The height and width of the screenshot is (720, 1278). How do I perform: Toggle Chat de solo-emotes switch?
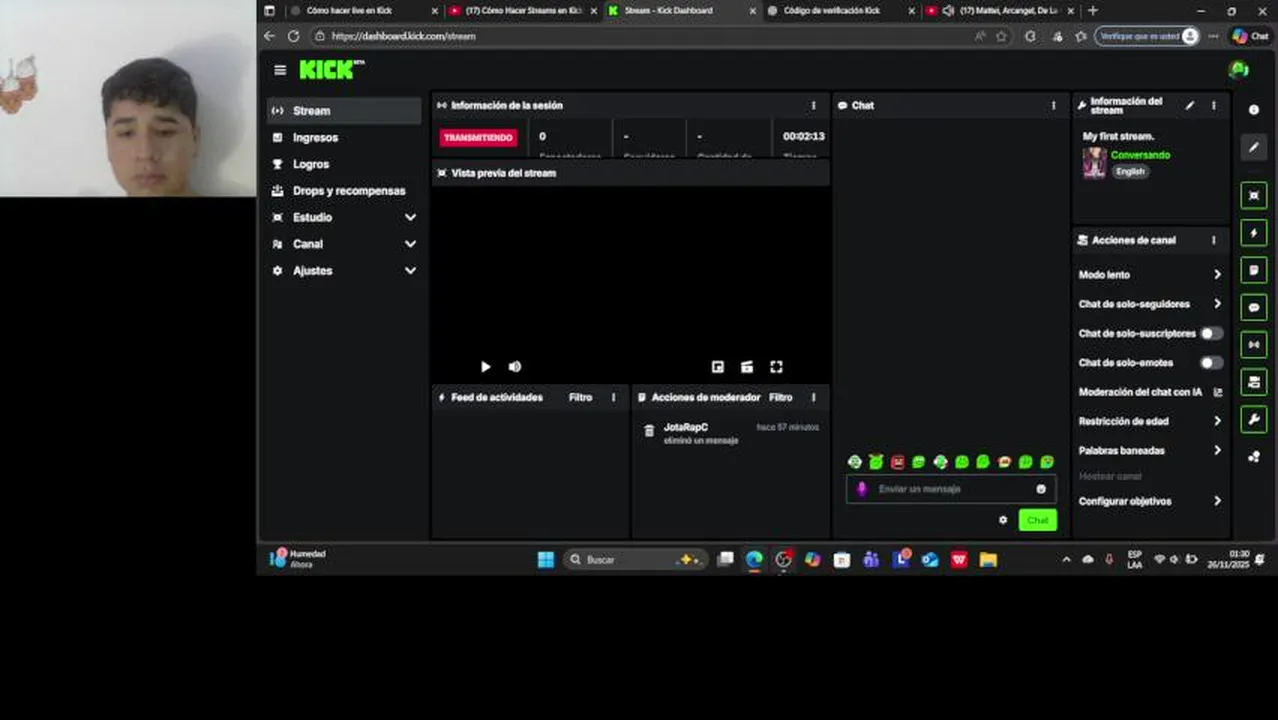coord(1211,363)
